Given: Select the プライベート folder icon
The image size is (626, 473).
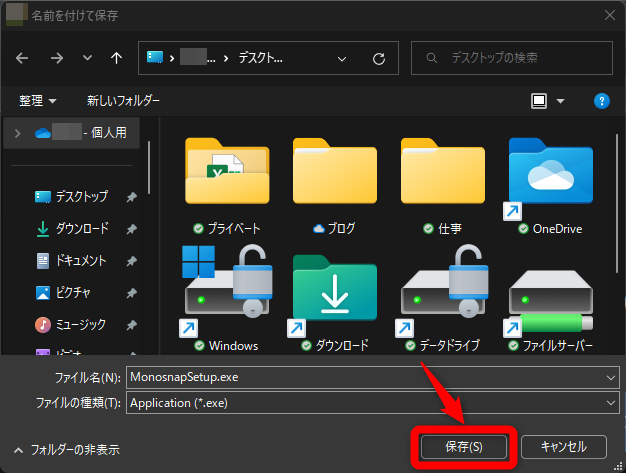Looking at the screenshot, I should tap(227, 171).
